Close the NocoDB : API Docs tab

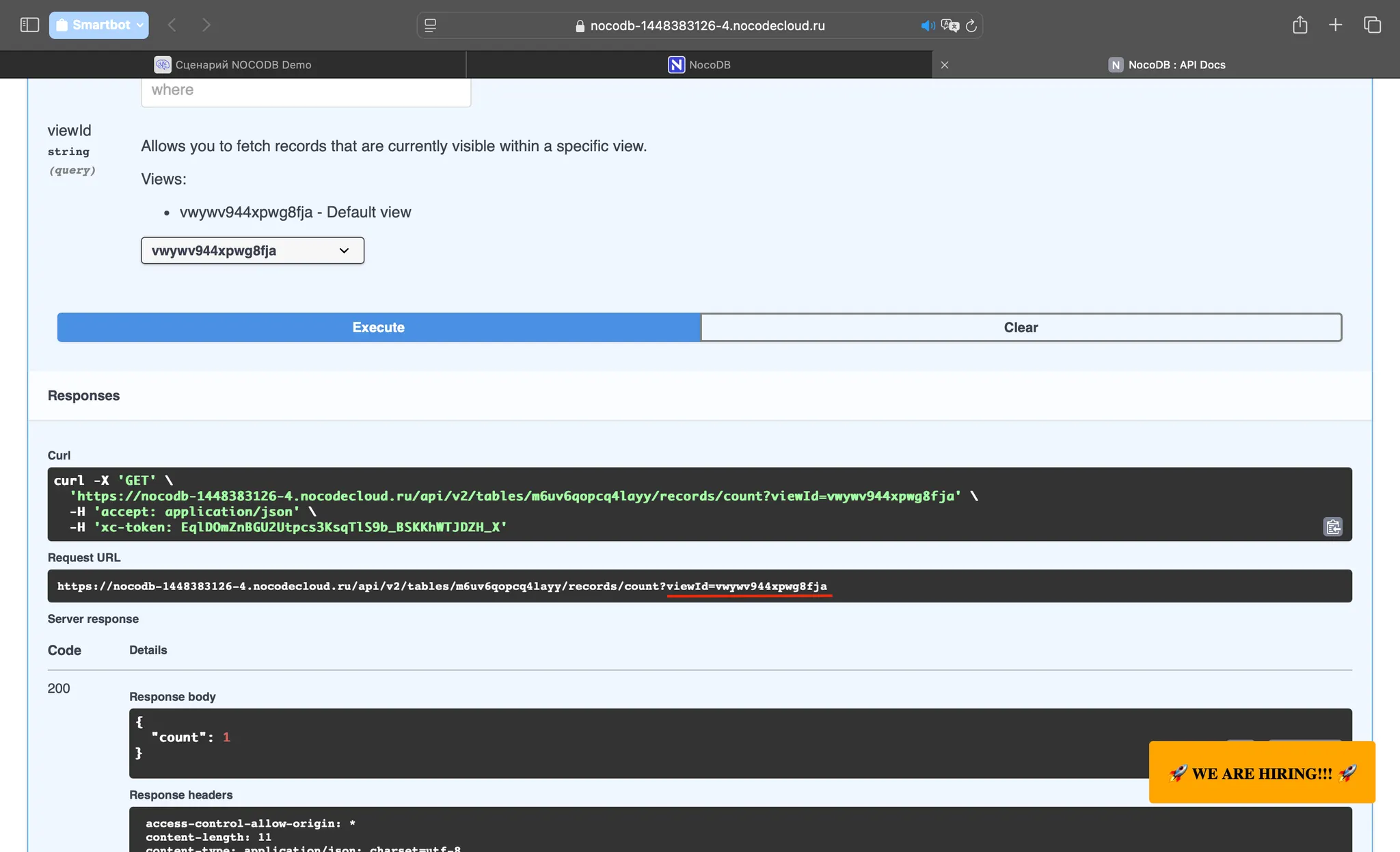click(945, 65)
